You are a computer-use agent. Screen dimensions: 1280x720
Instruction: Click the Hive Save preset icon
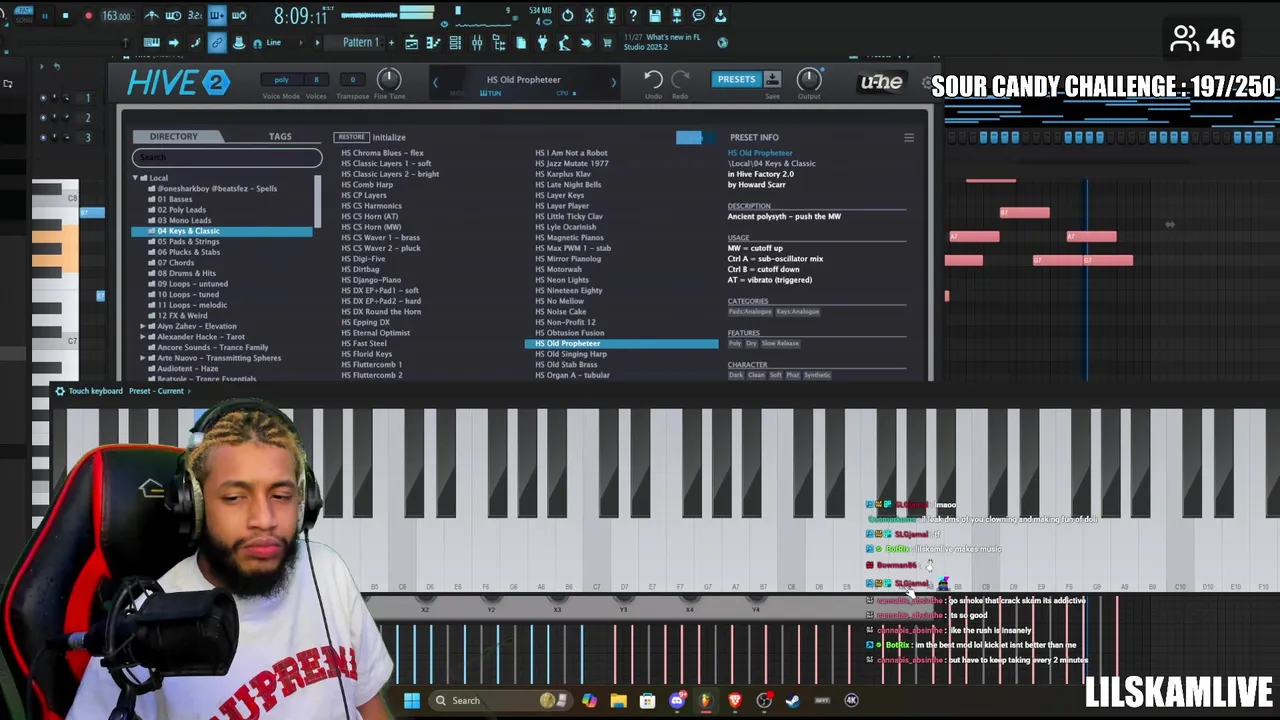[x=772, y=79]
